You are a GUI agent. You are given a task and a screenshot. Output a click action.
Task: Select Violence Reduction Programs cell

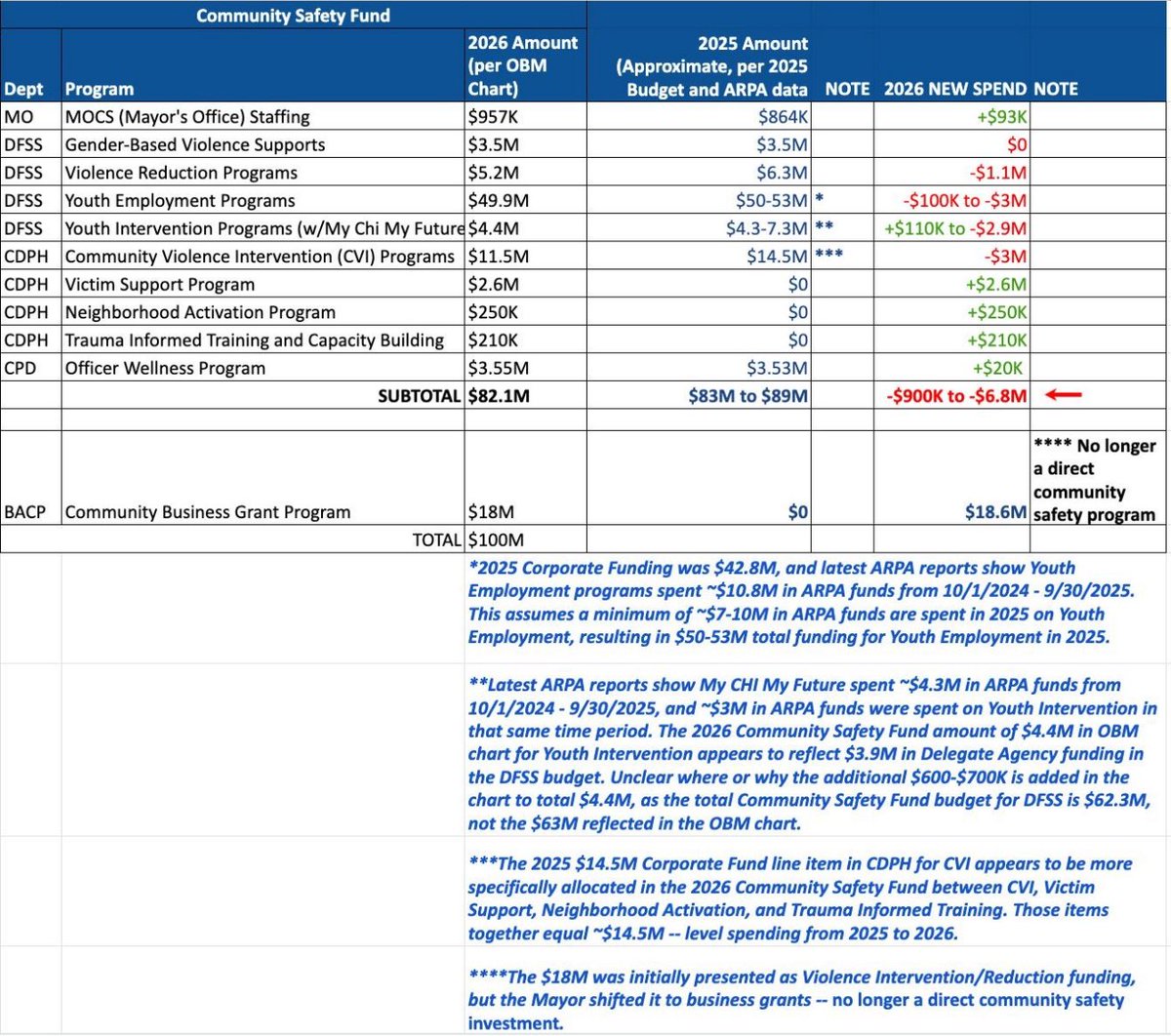[263, 173]
